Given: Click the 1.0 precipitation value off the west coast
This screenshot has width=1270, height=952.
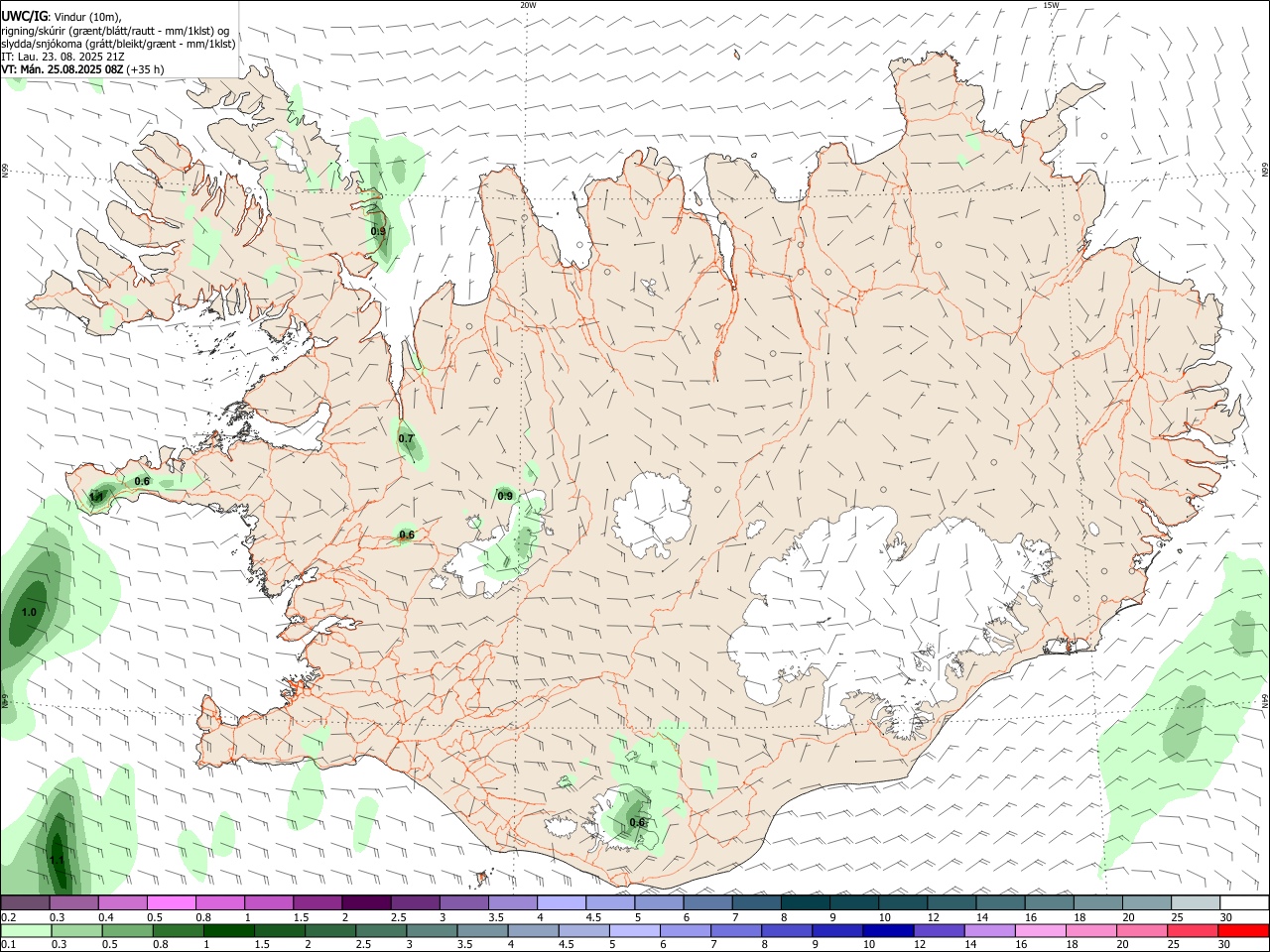Looking at the screenshot, I should pos(29,613).
